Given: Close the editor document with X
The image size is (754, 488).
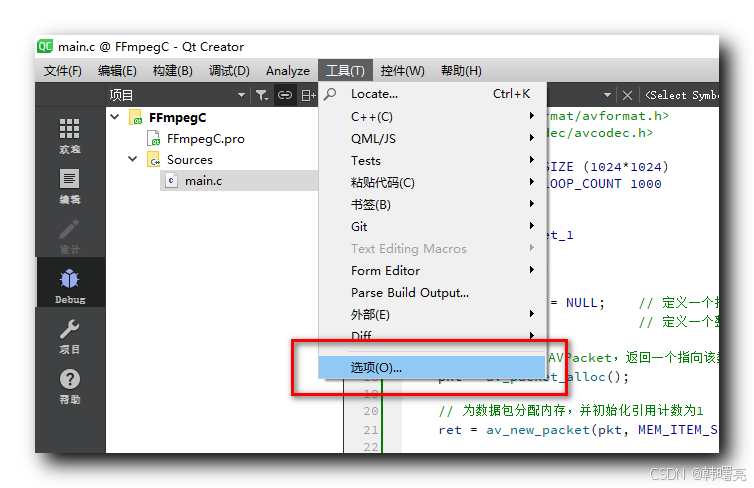Looking at the screenshot, I should [627, 95].
